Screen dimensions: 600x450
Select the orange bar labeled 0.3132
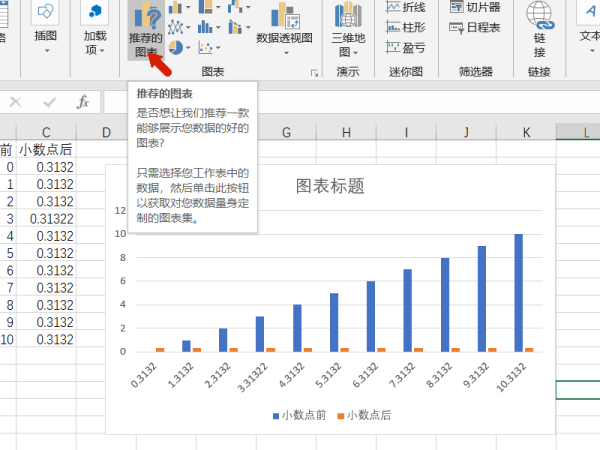tap(160, 350)
